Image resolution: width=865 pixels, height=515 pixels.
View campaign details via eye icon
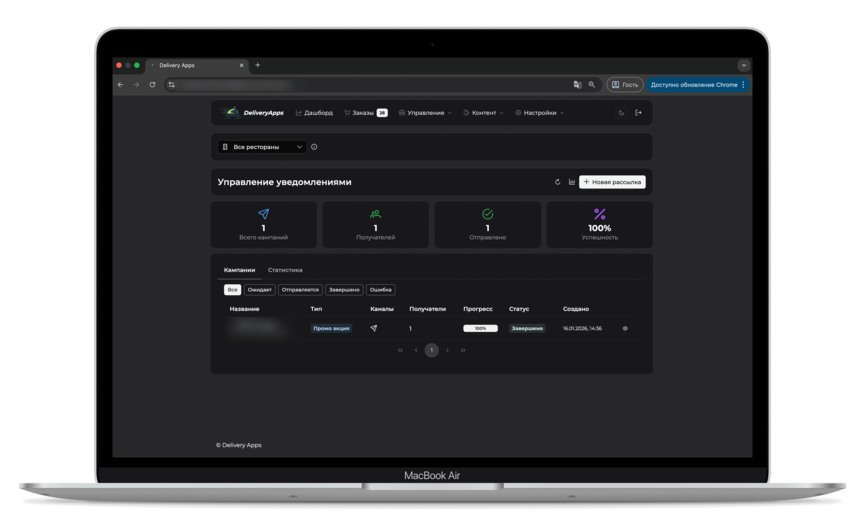(625, 328)
